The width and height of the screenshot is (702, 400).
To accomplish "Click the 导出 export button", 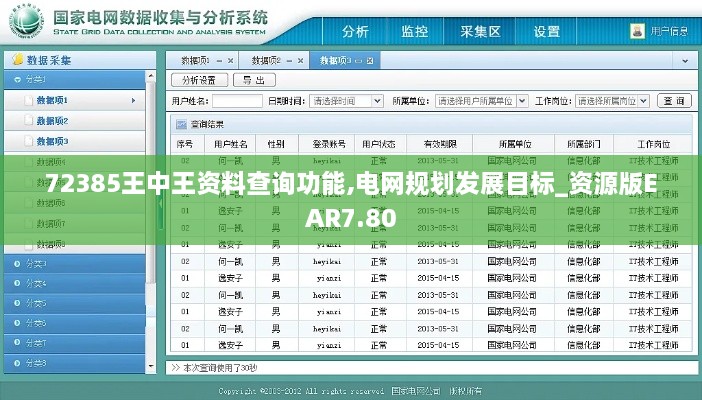I will coord(254,80).
